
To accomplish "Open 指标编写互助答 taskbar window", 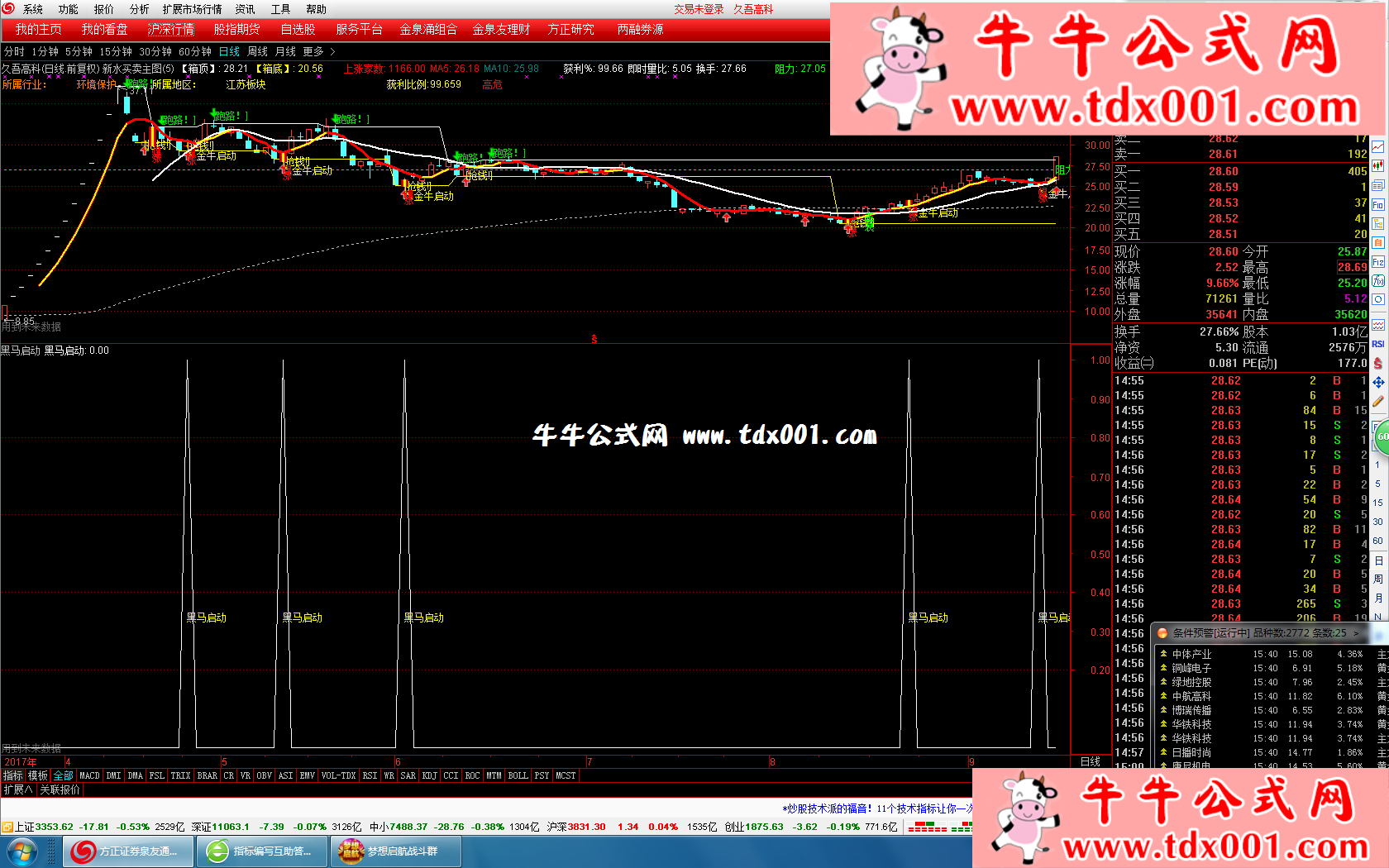I will (261, 851).
